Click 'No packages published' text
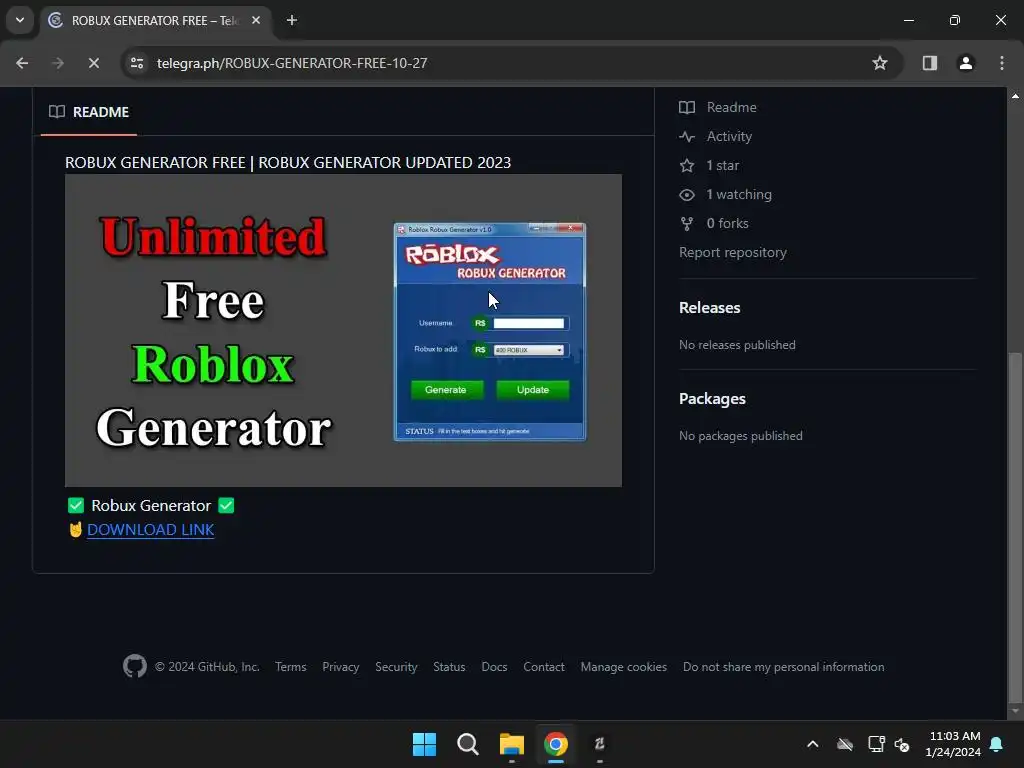Viewport: 1024px width, 768px height. pos(741,436)
